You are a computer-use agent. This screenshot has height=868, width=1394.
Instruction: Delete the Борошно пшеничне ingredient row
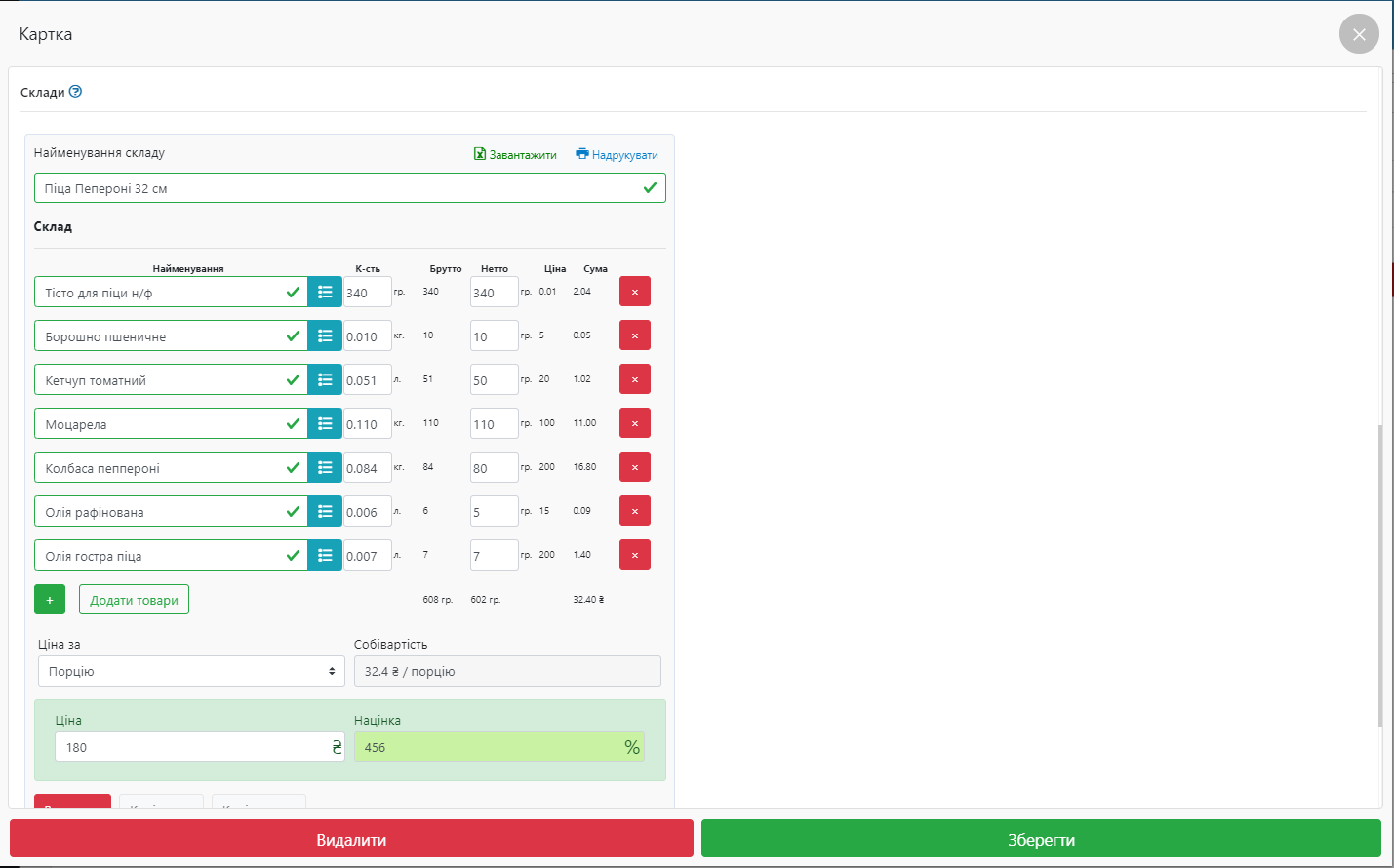click(x=634, y=335)
